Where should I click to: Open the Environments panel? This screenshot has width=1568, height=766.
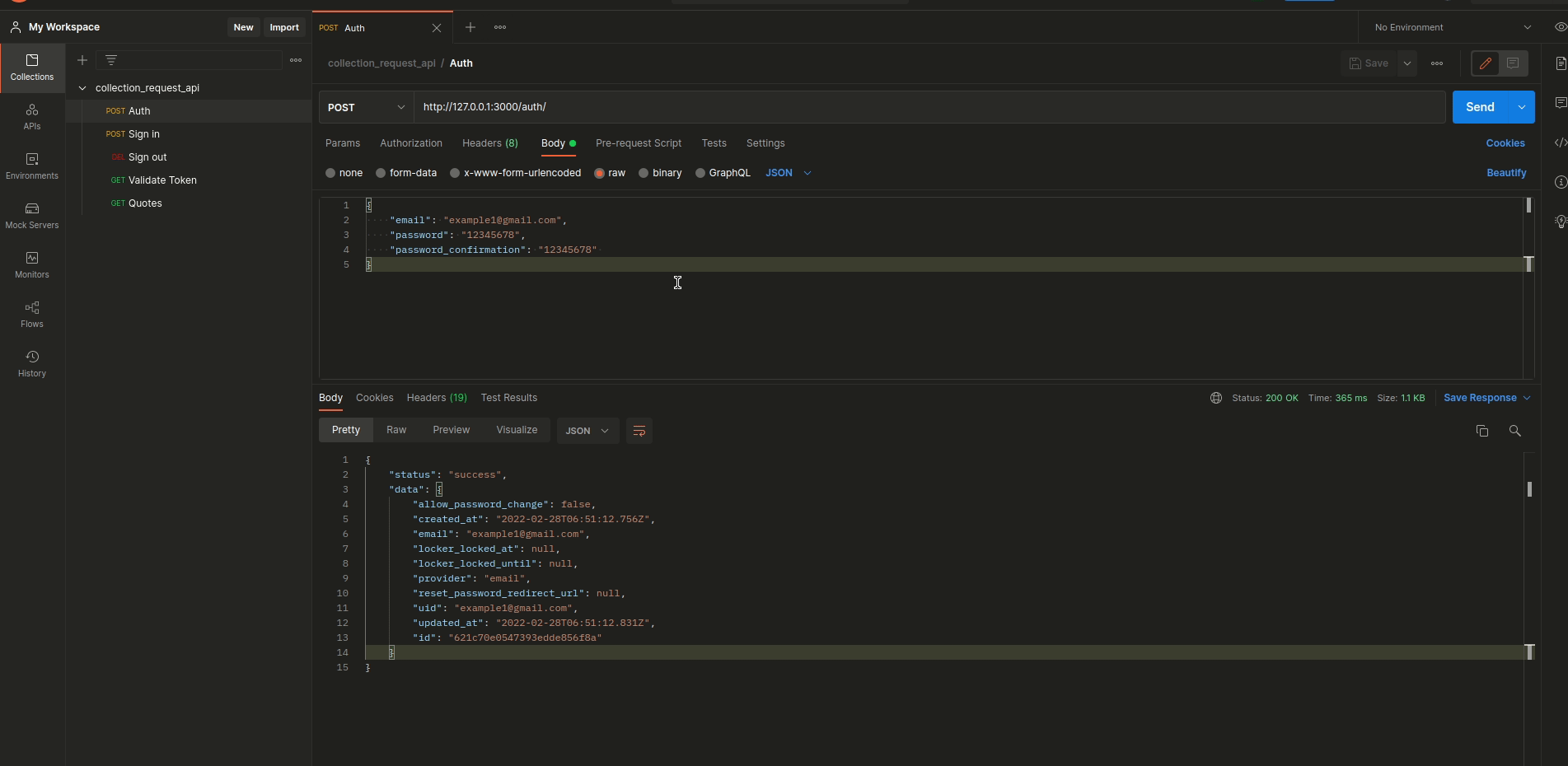tap(31, 166)
